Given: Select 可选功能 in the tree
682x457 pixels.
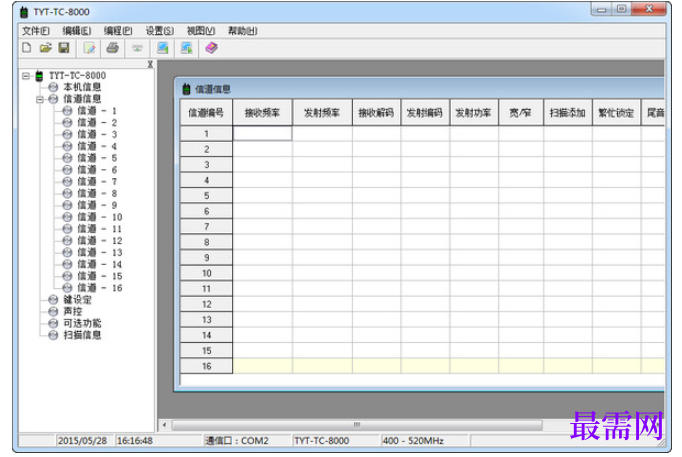Looking at the screenshot, I should 82,323.
